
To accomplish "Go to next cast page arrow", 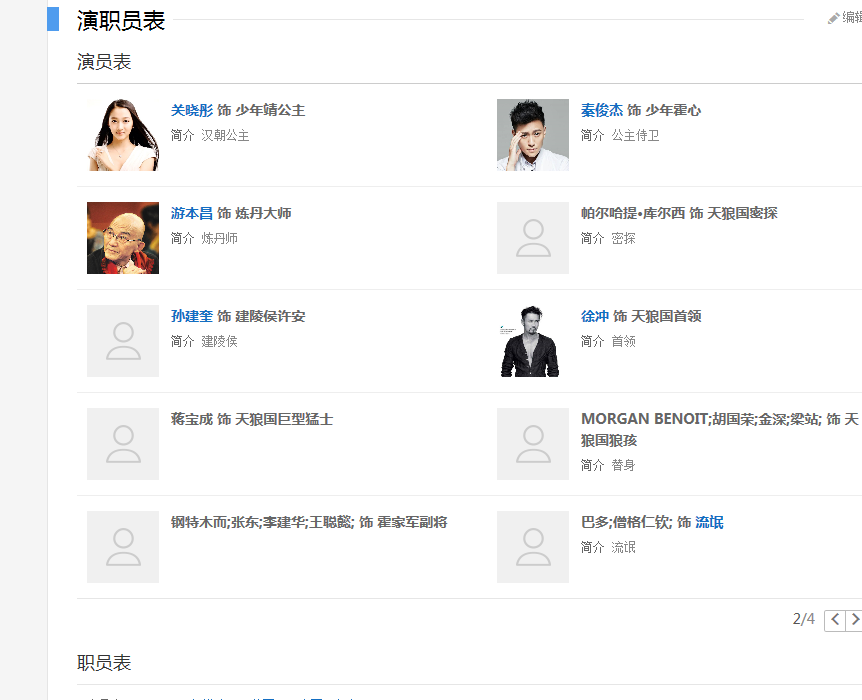I will tap(855, 620).
